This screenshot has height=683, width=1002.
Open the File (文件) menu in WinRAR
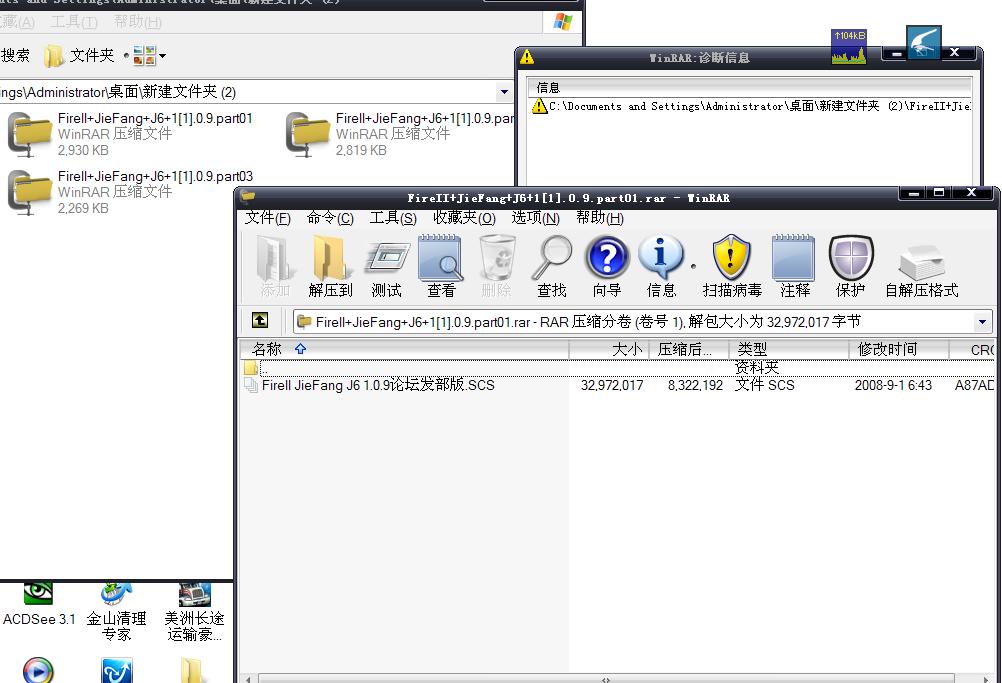tap(268, 218)
